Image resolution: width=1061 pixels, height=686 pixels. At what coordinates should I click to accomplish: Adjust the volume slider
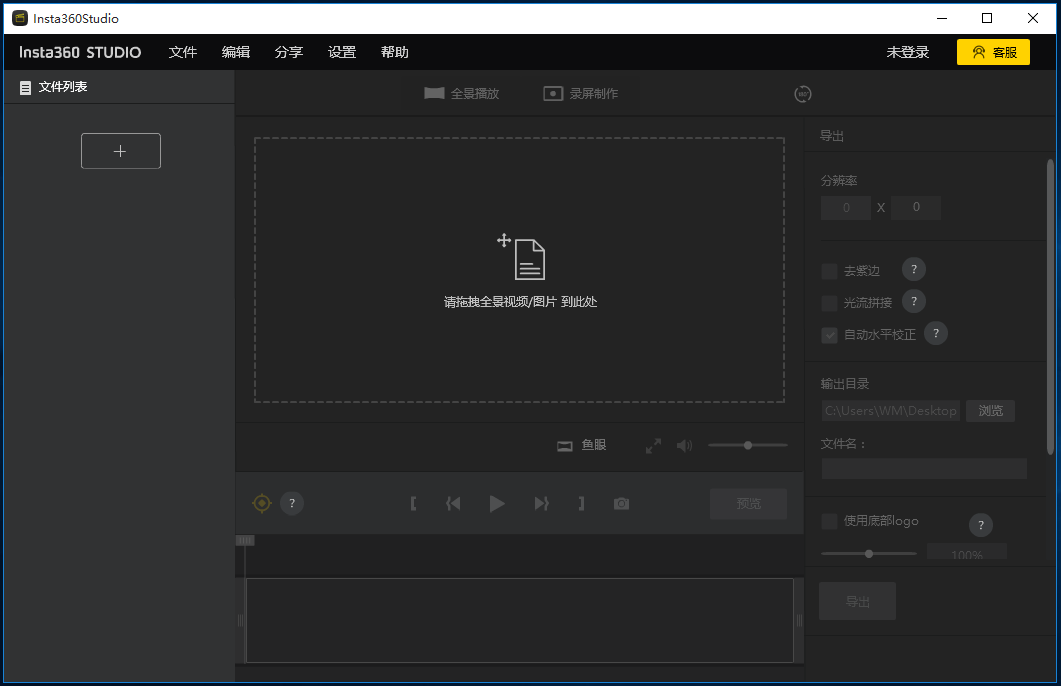click(747, 445)
